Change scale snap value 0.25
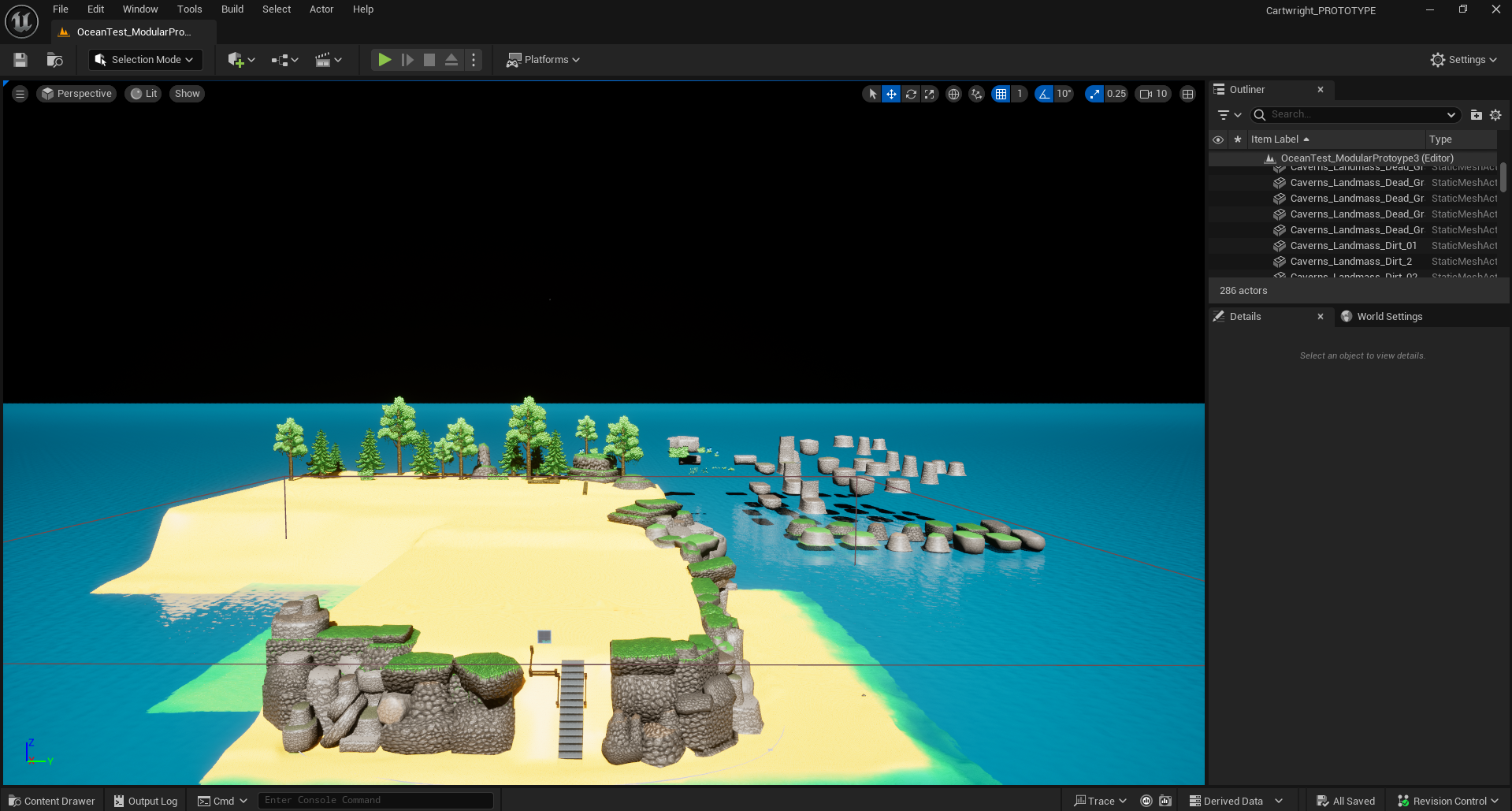1512x811 pixels. (1116, 94)
